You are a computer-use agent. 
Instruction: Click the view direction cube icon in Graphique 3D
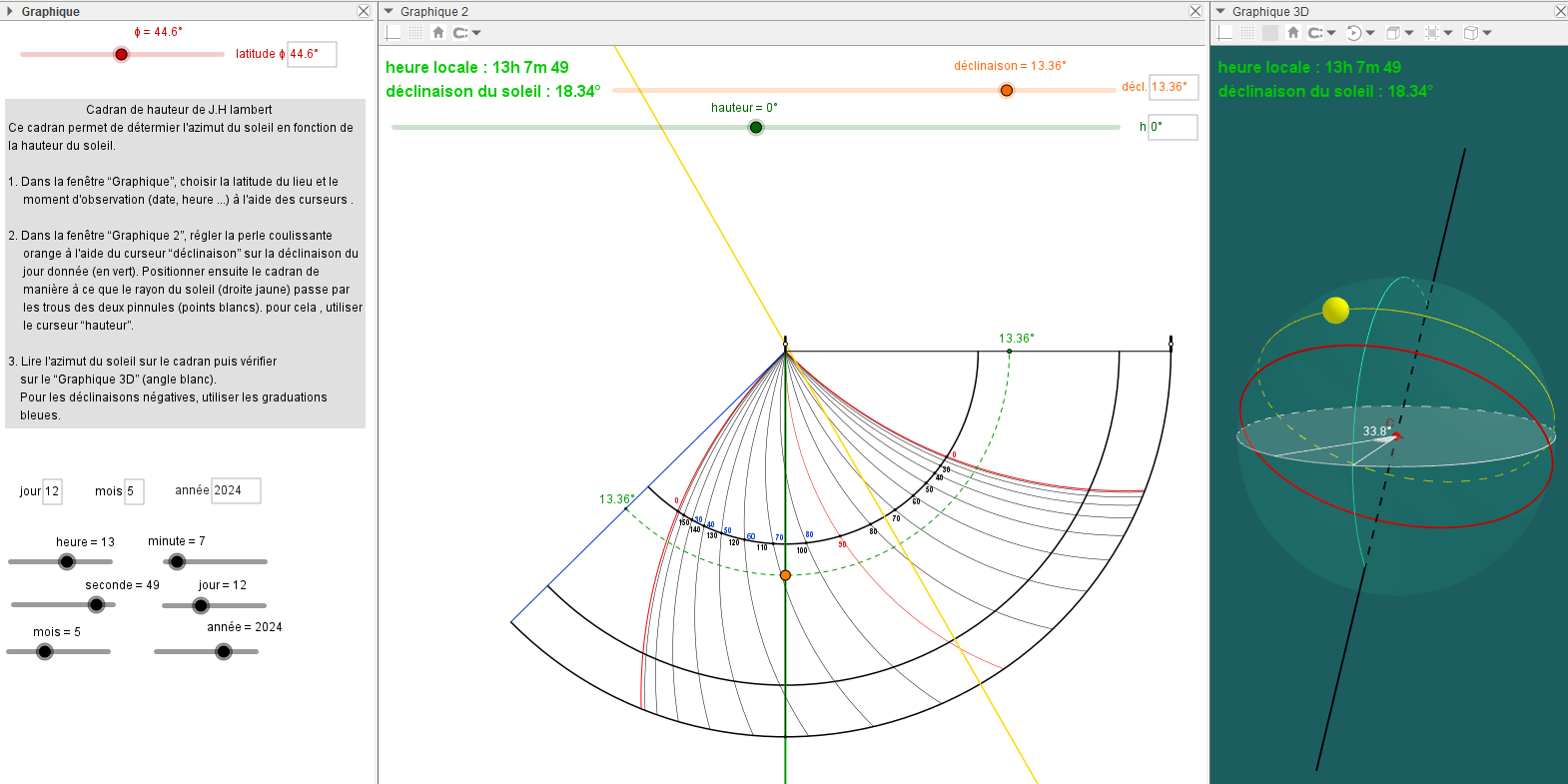1393,33
